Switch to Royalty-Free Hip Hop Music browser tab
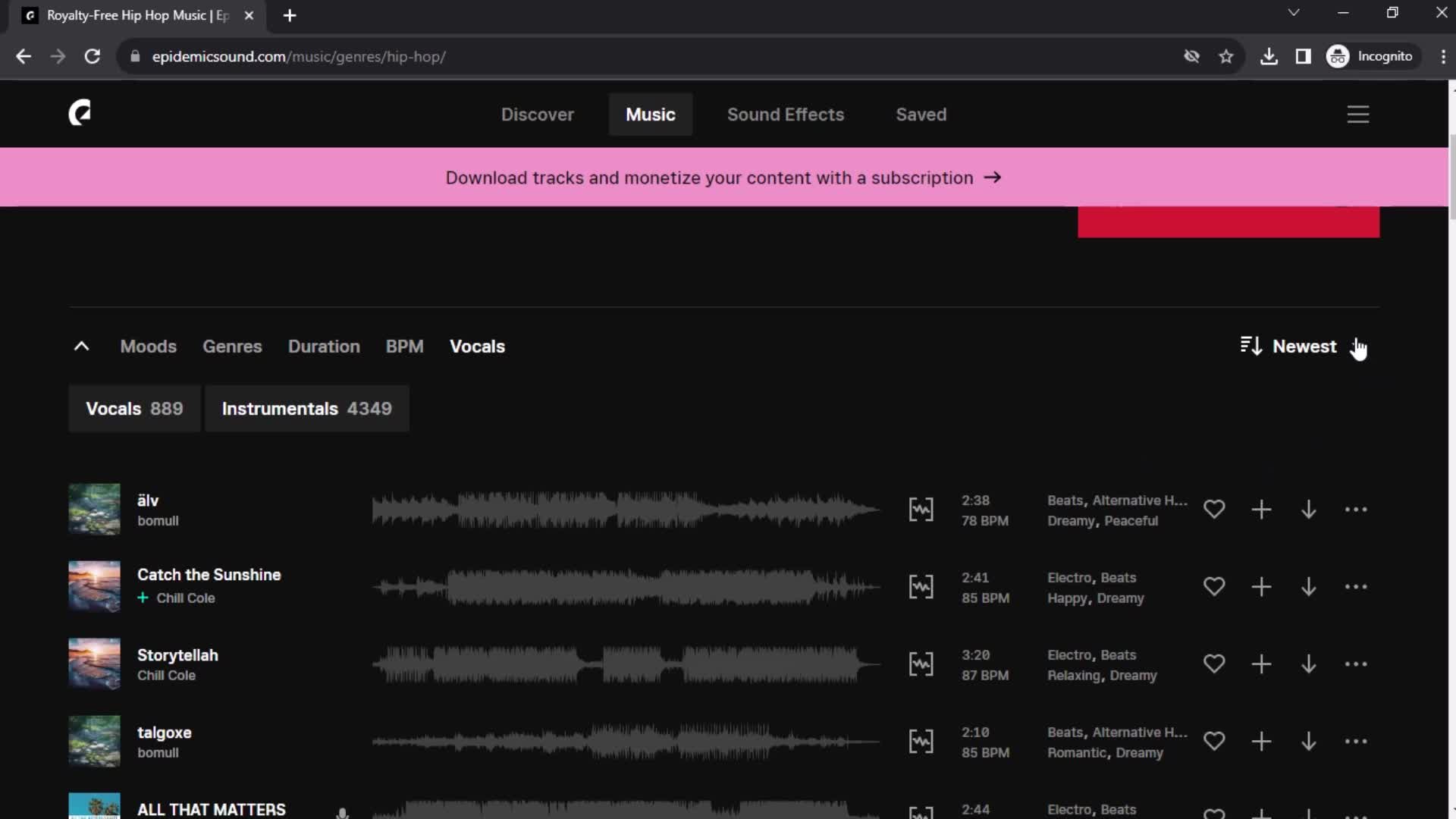 136,15
